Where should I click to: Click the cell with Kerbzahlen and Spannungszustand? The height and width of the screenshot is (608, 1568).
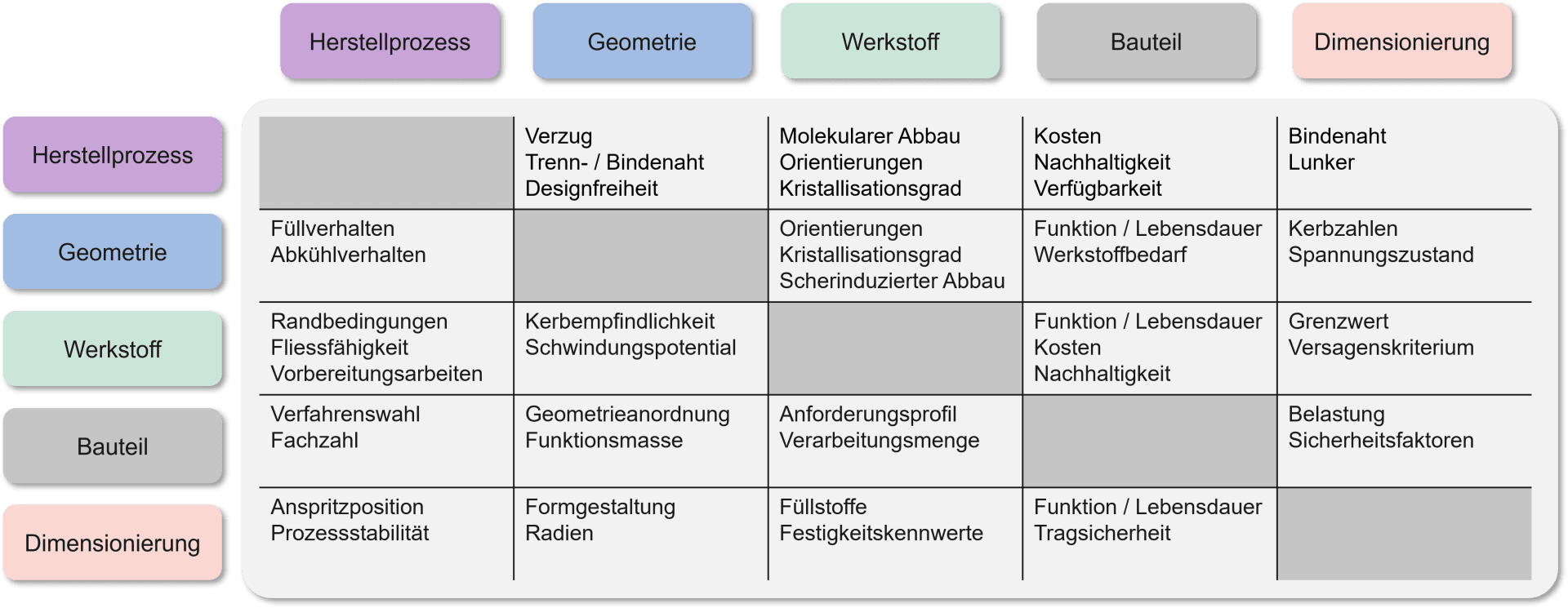[1404, 255]
